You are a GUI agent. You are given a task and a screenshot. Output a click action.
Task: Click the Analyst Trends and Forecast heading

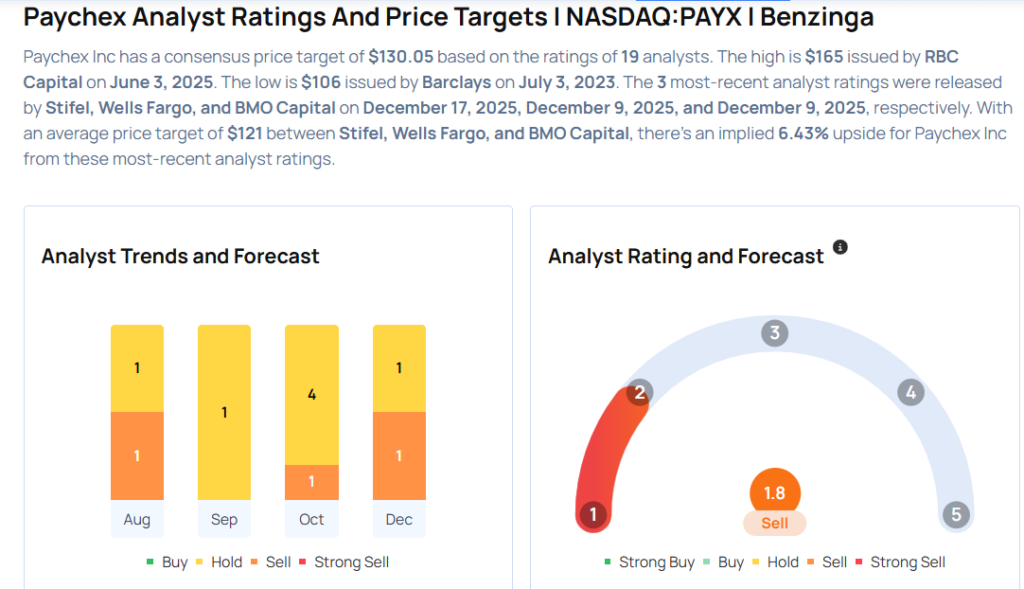(x=180, y=256)
